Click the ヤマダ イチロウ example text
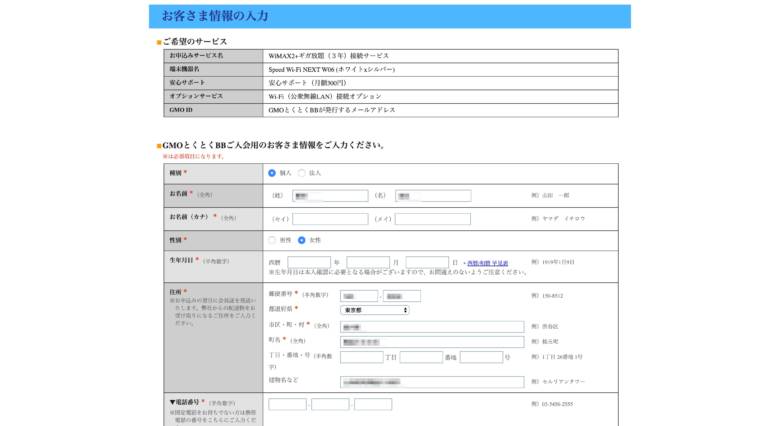 click(564, 218)
